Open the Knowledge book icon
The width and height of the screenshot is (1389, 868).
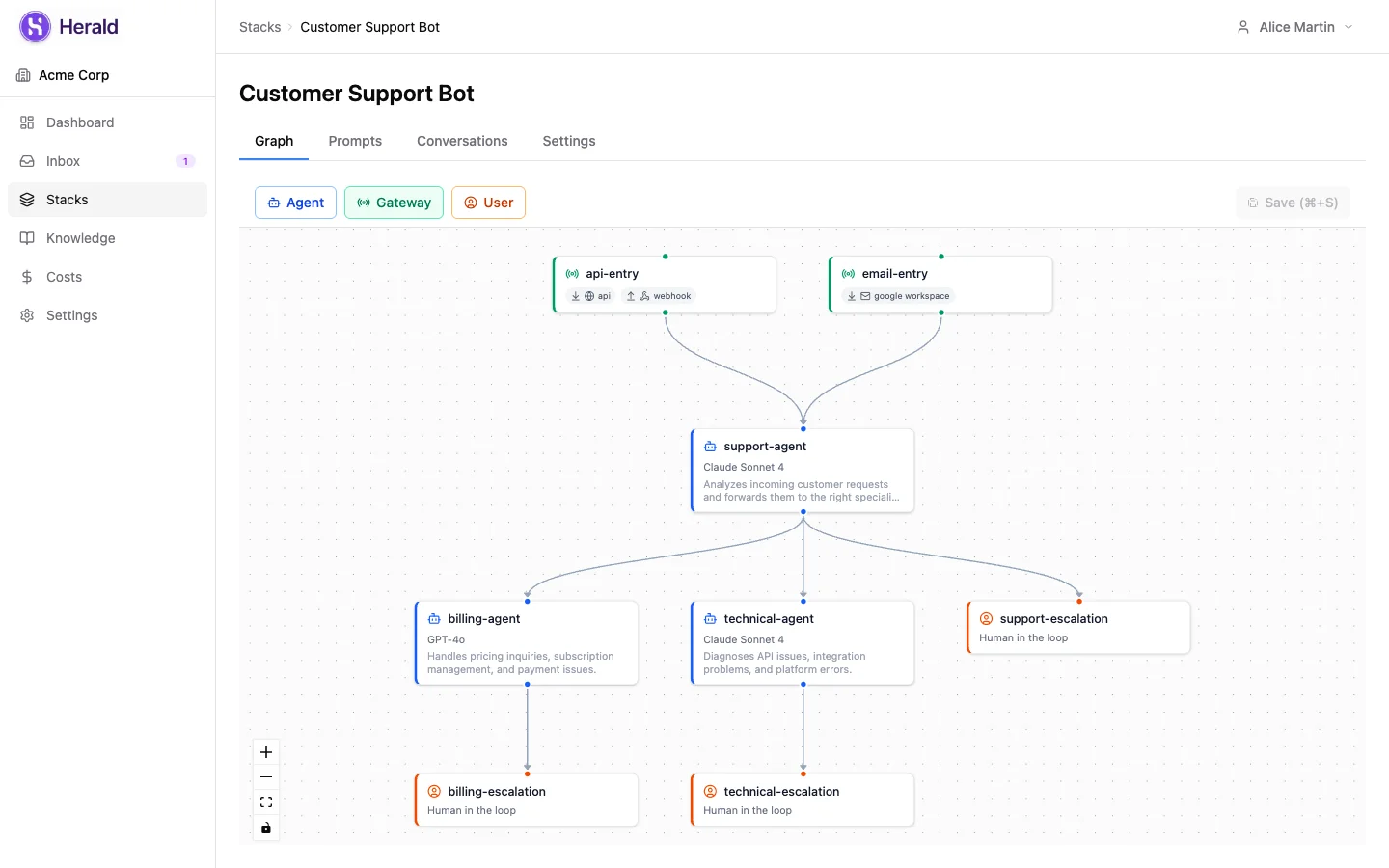[x=27, y=238]
